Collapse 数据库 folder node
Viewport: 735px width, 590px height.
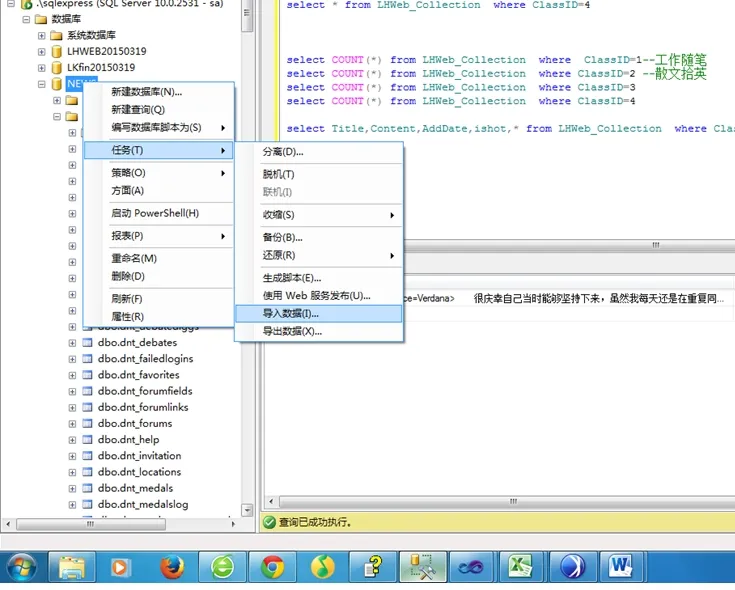26,19
